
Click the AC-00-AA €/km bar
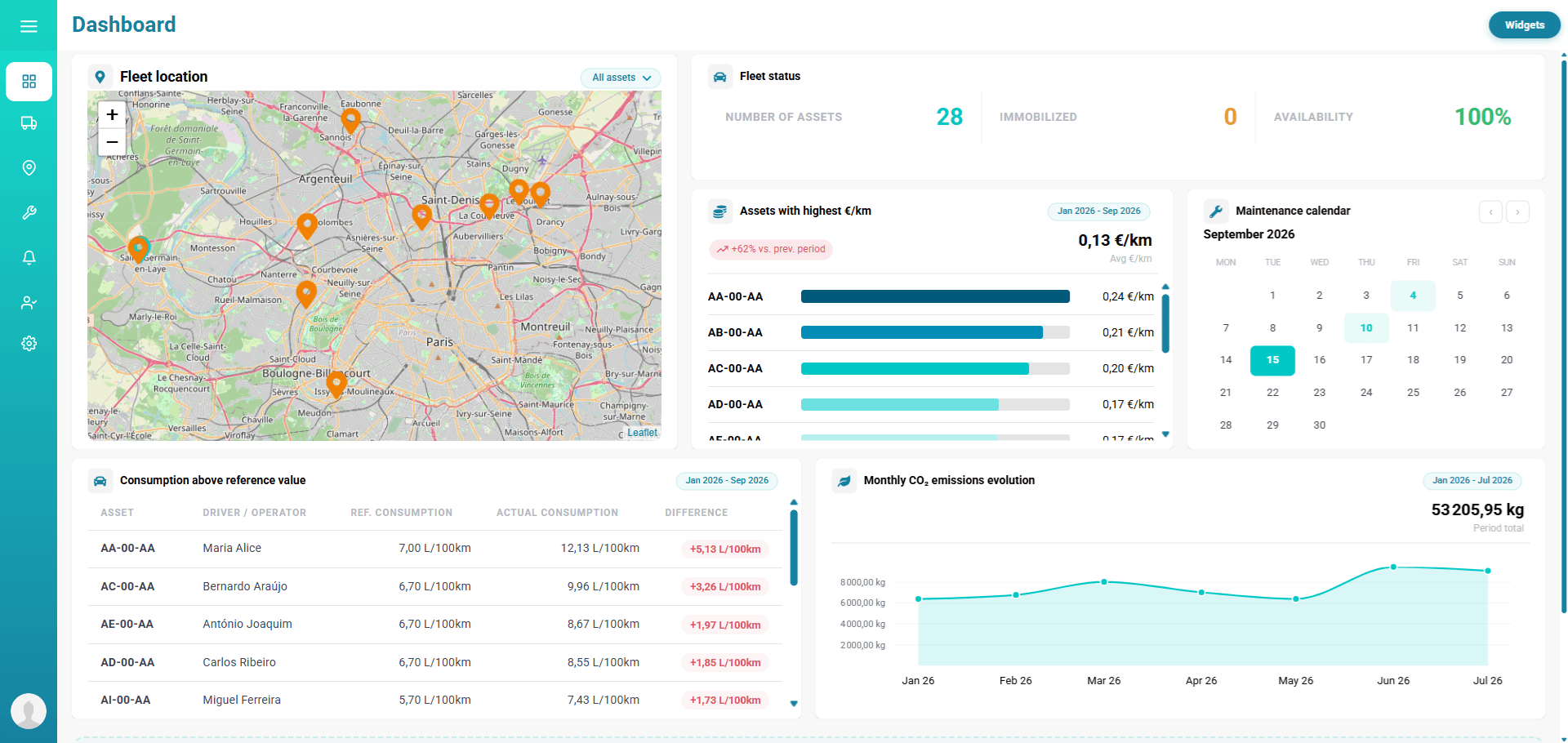[x=935, y=368]
